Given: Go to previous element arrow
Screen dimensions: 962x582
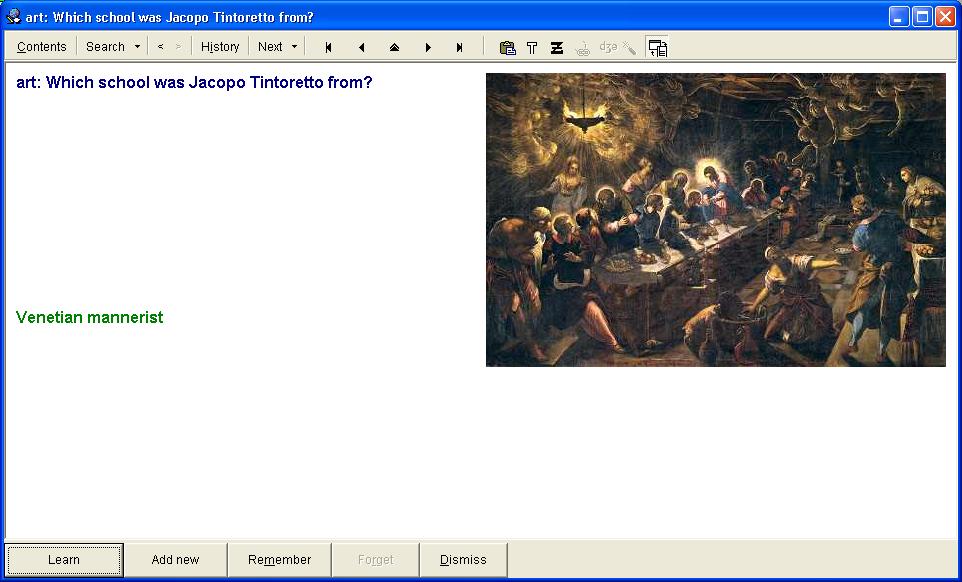Looking at the screenshot, I should coord(361,47).
